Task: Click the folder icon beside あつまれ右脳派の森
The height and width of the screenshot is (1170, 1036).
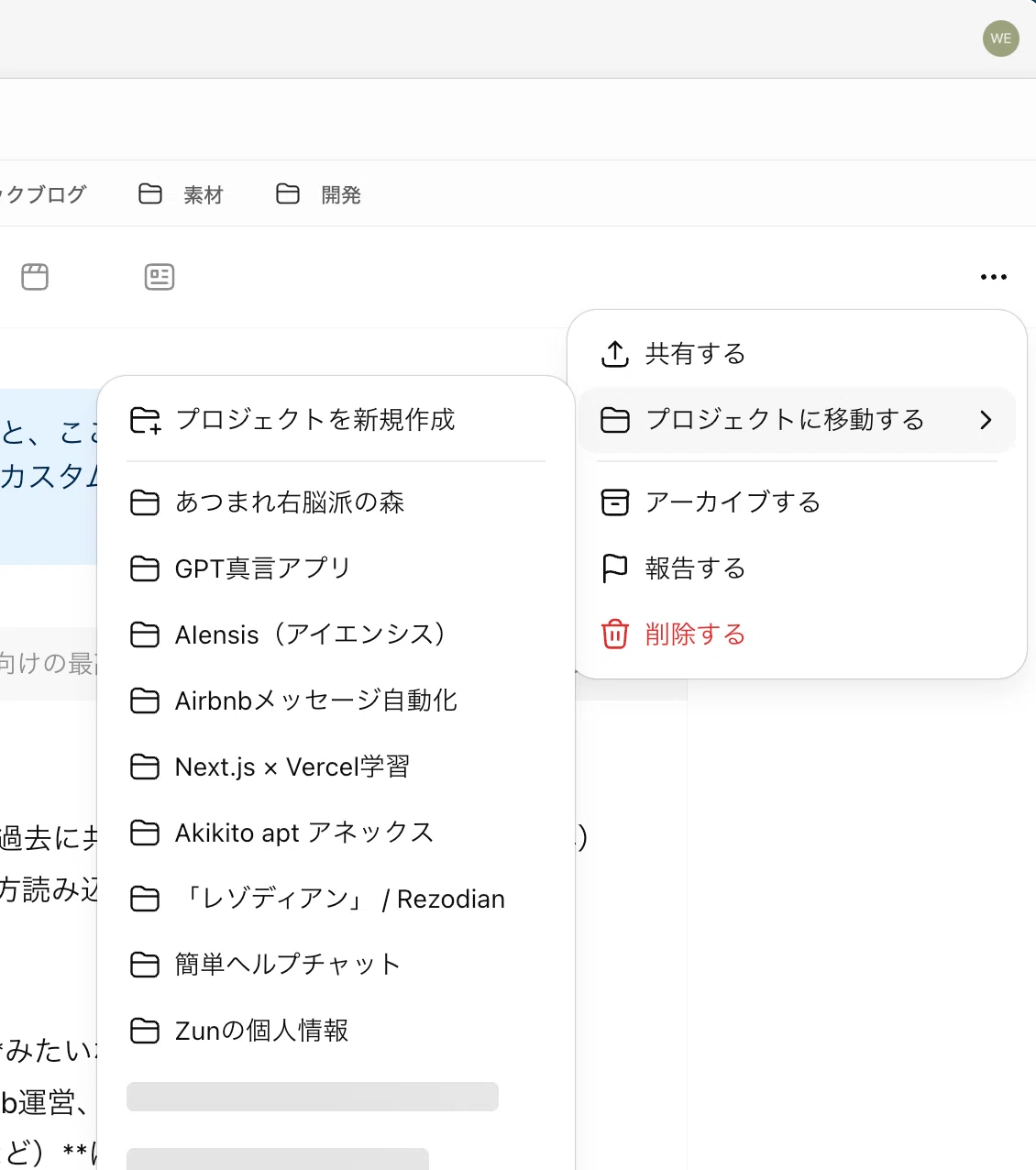Action: tap(145, 502)
